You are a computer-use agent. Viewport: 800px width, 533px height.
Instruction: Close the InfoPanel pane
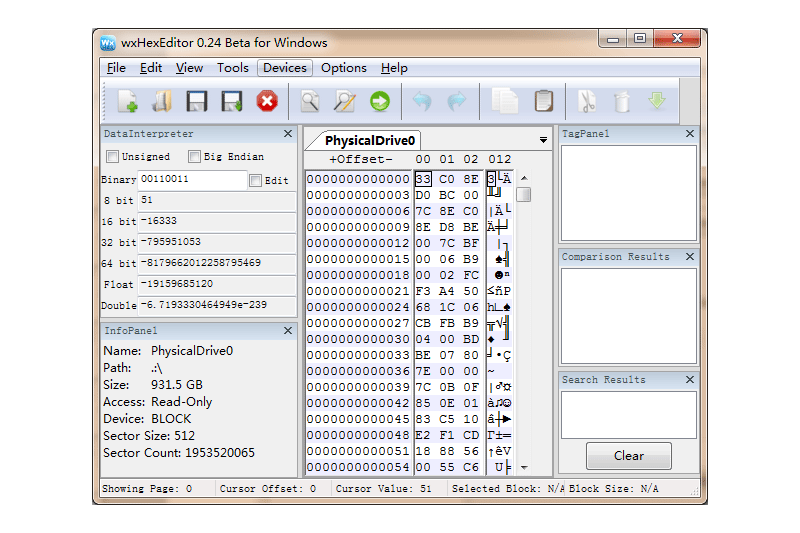coord(288,331)
